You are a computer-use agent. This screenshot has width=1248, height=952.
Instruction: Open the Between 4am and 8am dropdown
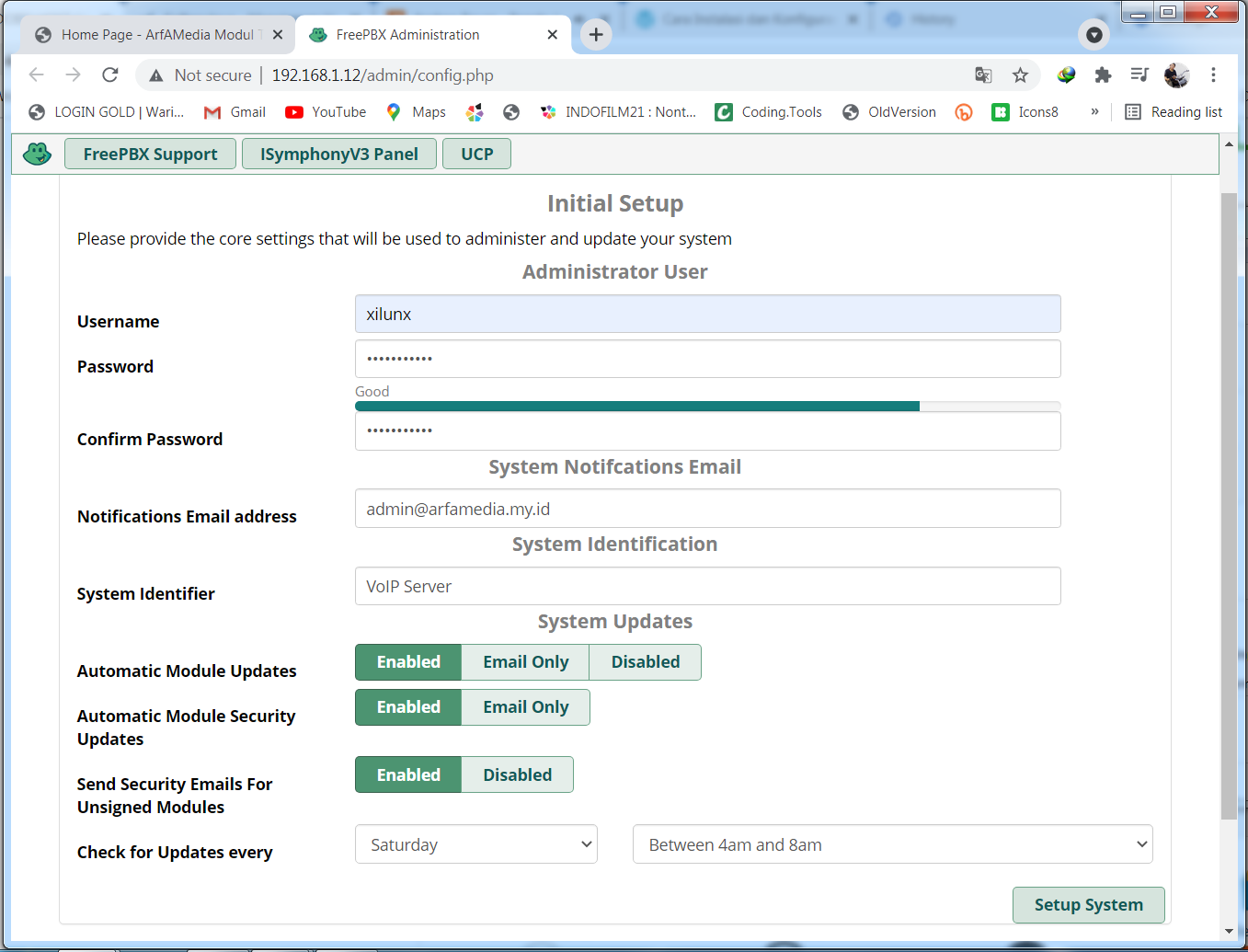click(x=892, y=844)
